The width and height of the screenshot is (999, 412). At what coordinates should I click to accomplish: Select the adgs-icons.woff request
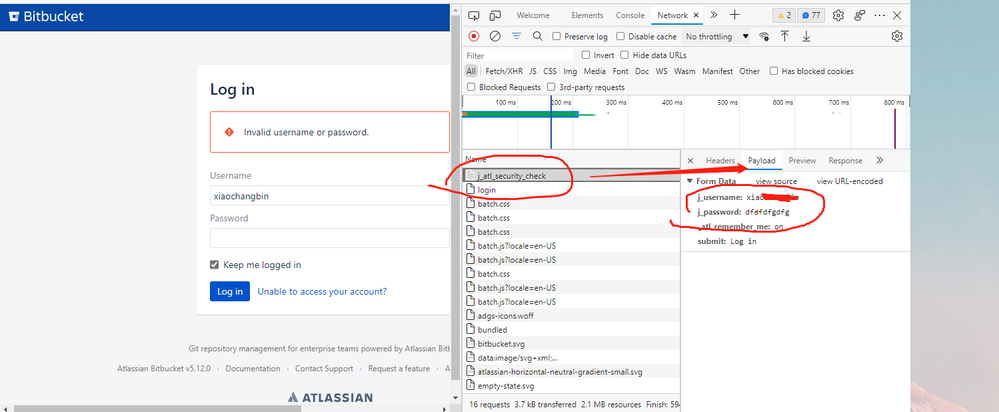571,316
